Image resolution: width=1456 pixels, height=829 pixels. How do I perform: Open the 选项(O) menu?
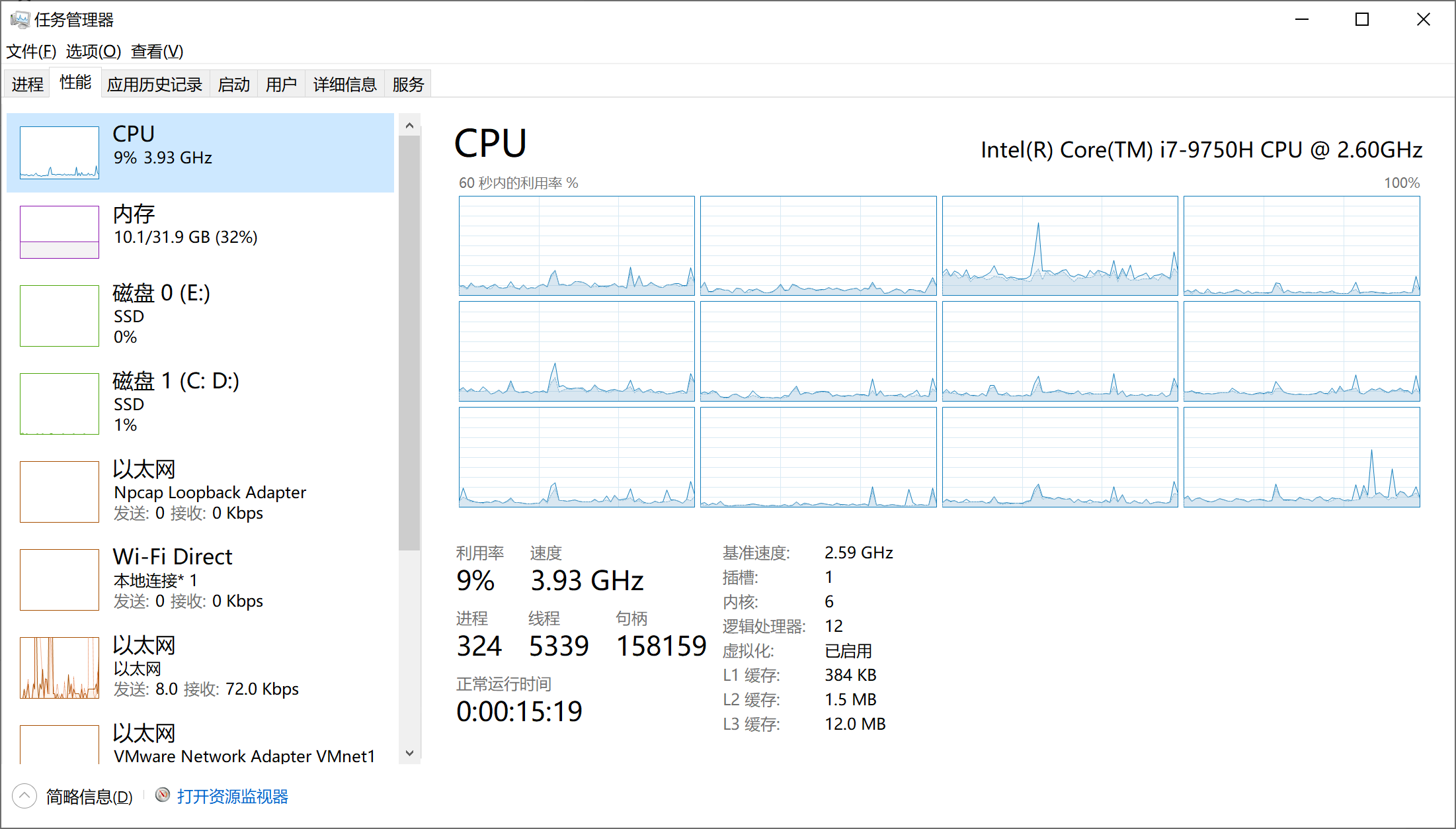[93, 52]
